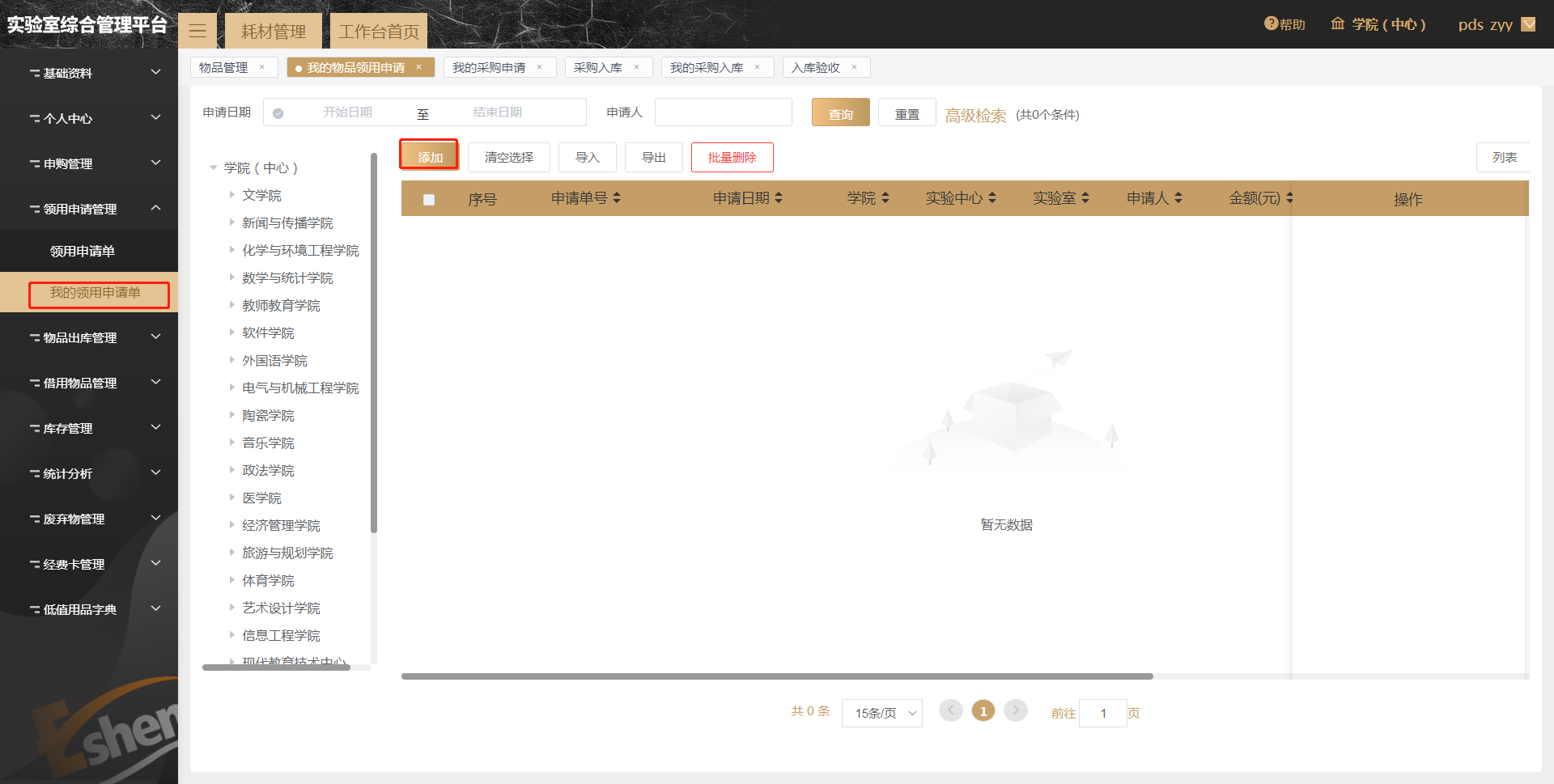Close the 采购入库 tab using x icon
The height and width of the screenshot is (784, 1554).
pyautogui.click(x=637, y=67)
